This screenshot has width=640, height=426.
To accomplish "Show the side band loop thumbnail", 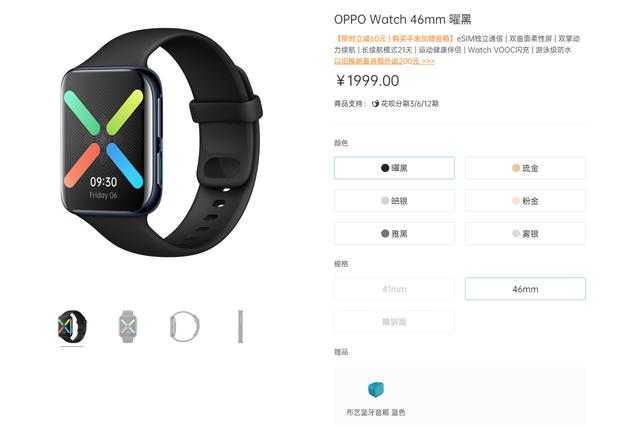I will [x=184, y=326].
